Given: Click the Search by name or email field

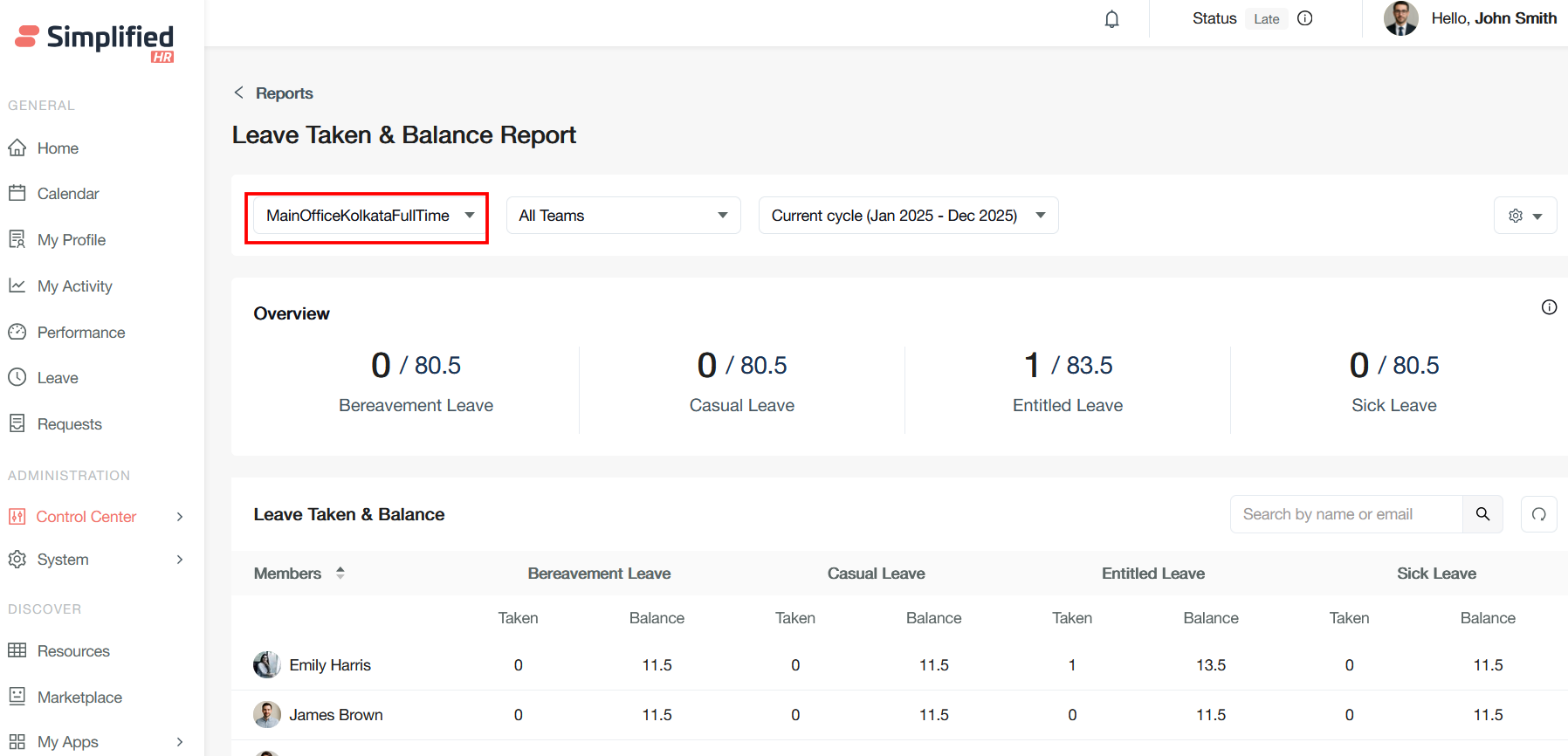Looking at the screenshot, I should coord(1345,514).
